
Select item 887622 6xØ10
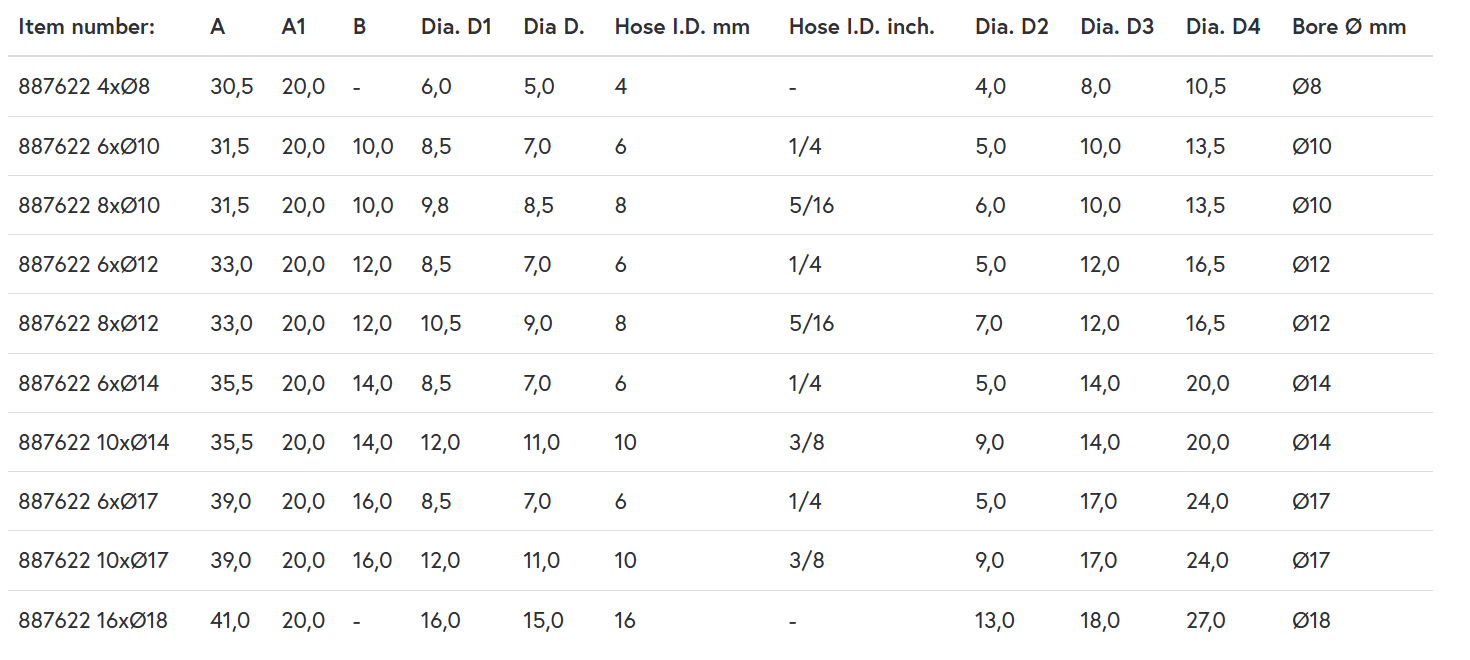point(89,147)
